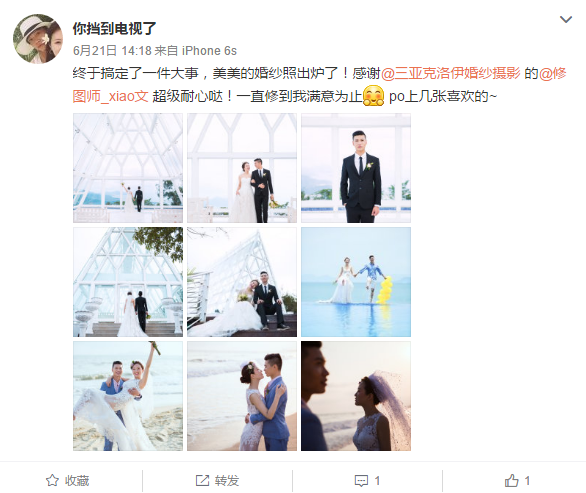Click the 转发 button label

point(227,481)
